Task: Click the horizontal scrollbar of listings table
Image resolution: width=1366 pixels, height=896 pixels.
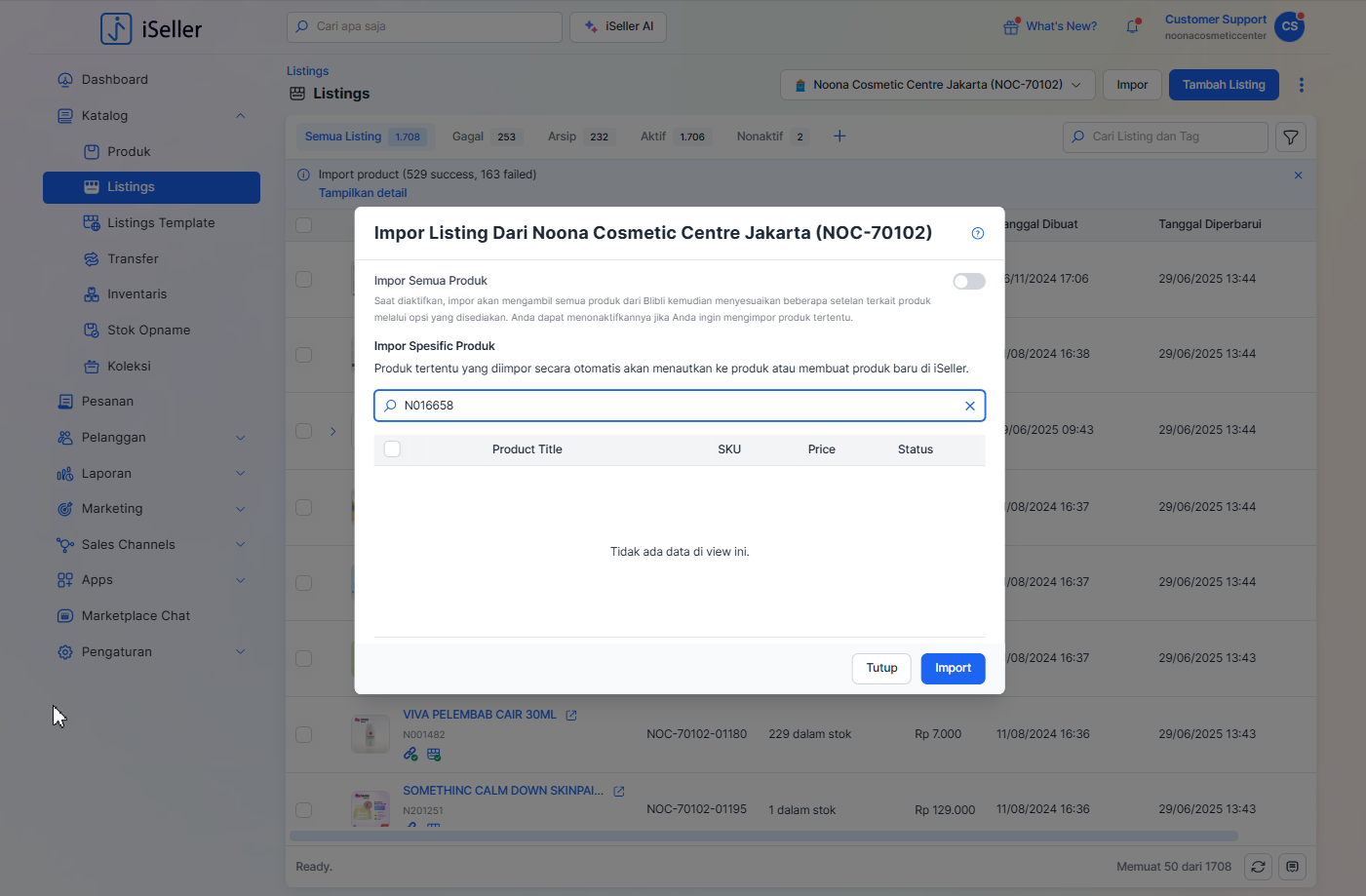Action: [x=763, y=837]
